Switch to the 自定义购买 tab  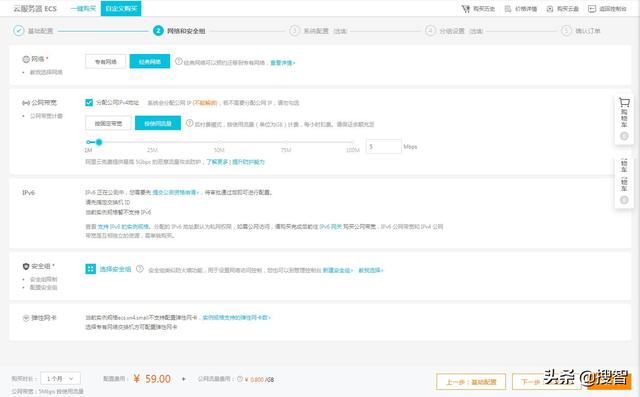[x=121, y=8]
